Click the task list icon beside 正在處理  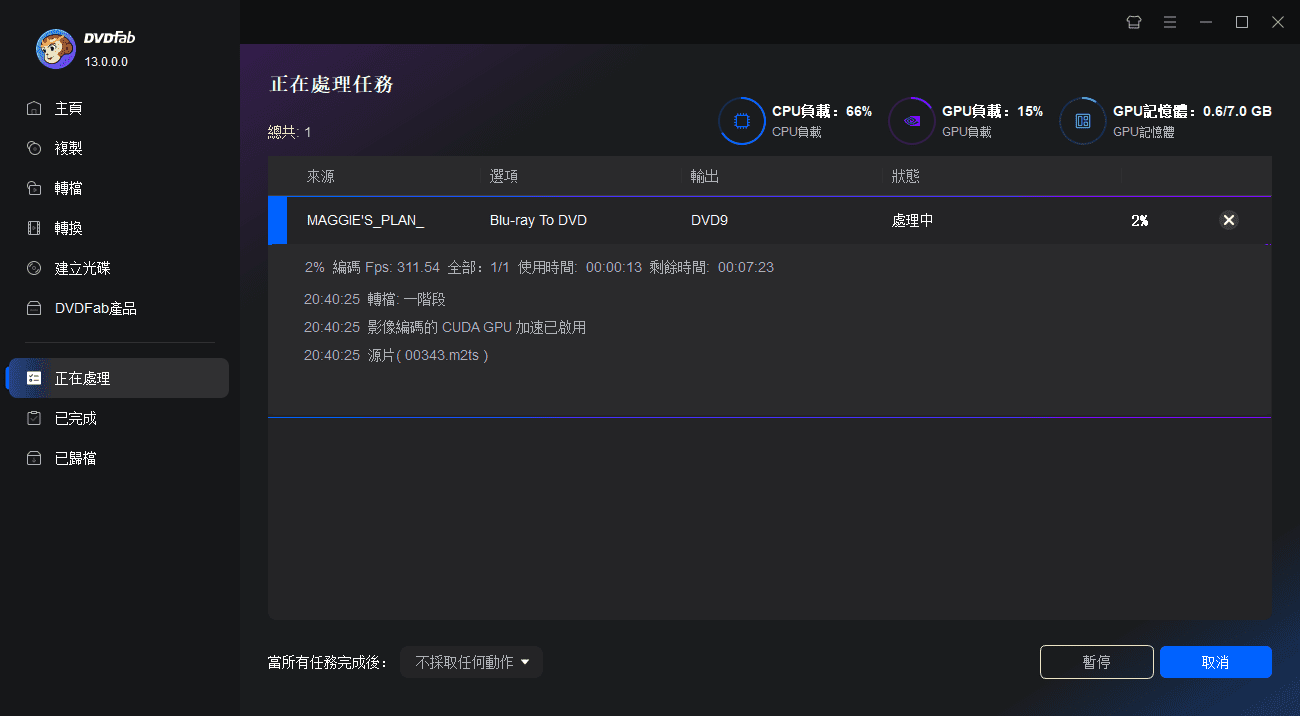[x=34, y=378]
